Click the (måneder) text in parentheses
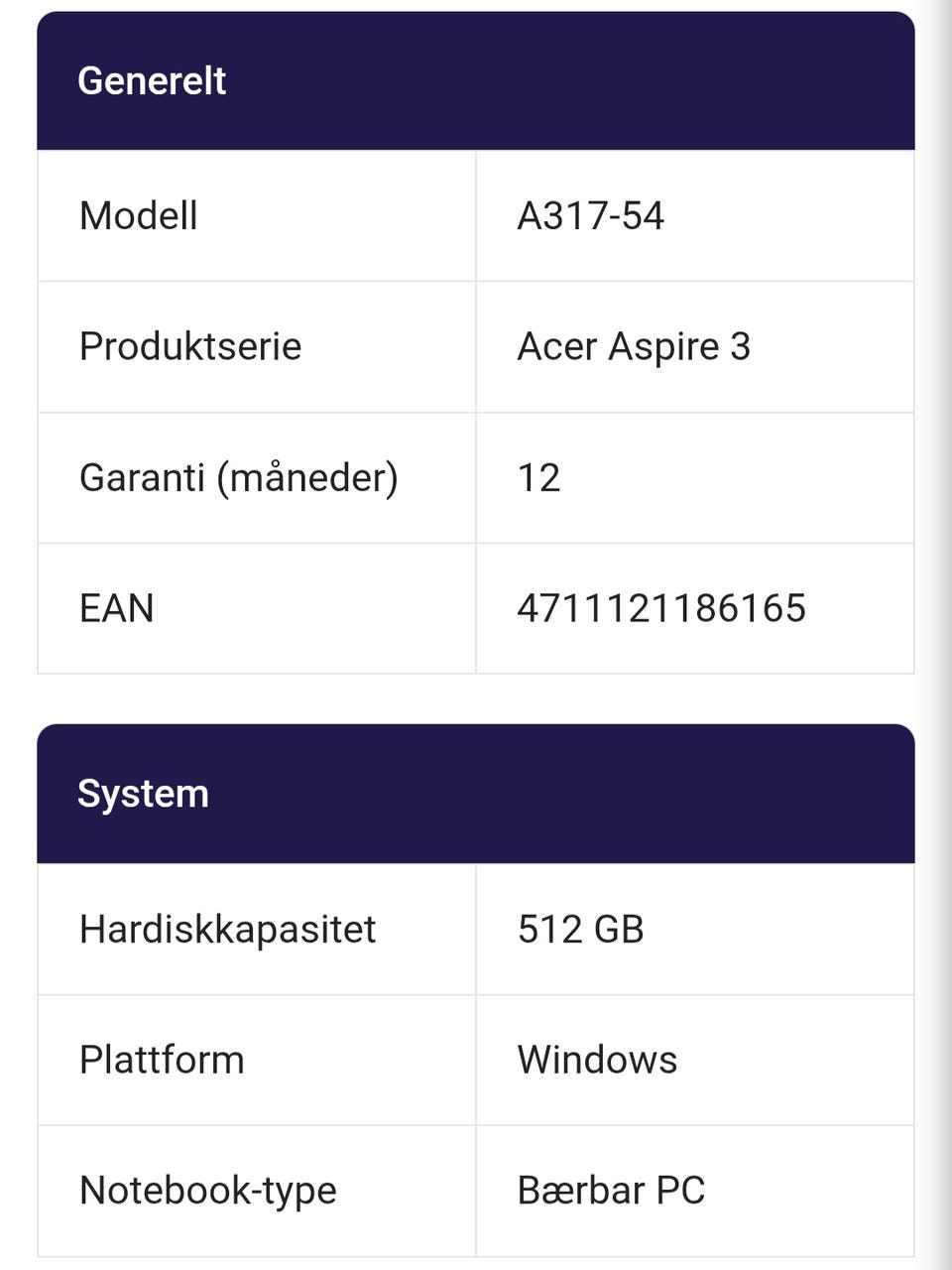 click(307, 477)
